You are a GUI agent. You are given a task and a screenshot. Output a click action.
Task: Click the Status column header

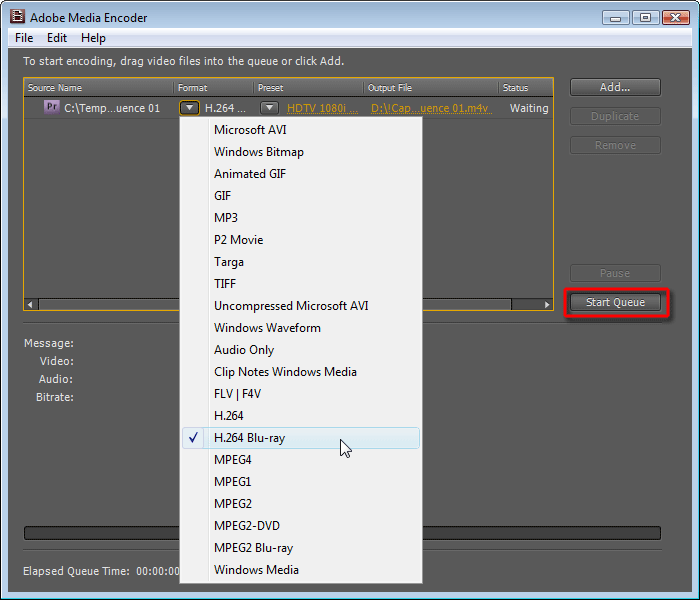pos(525,88)
